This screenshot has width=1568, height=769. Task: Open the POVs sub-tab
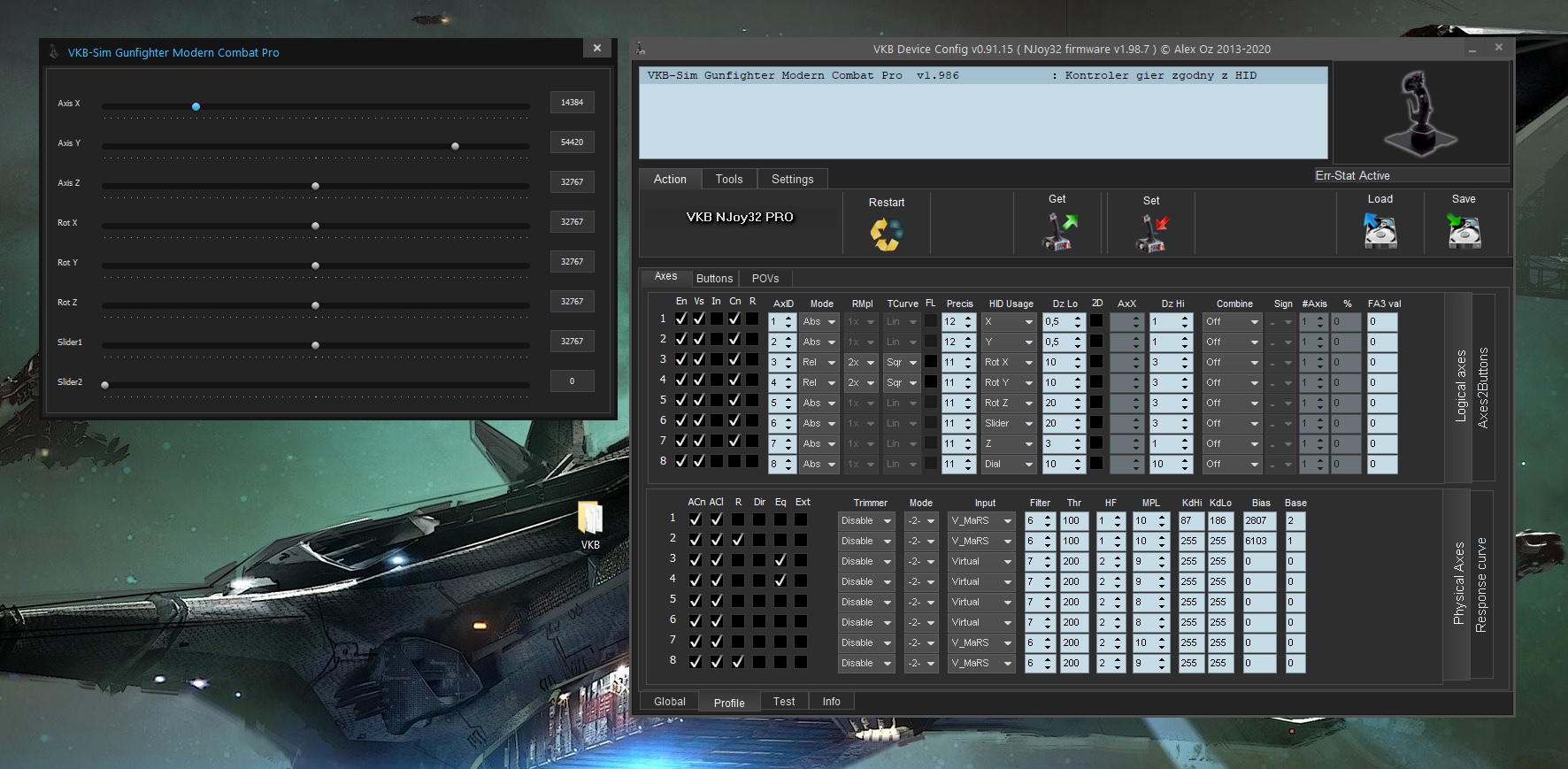pos(765,278)
